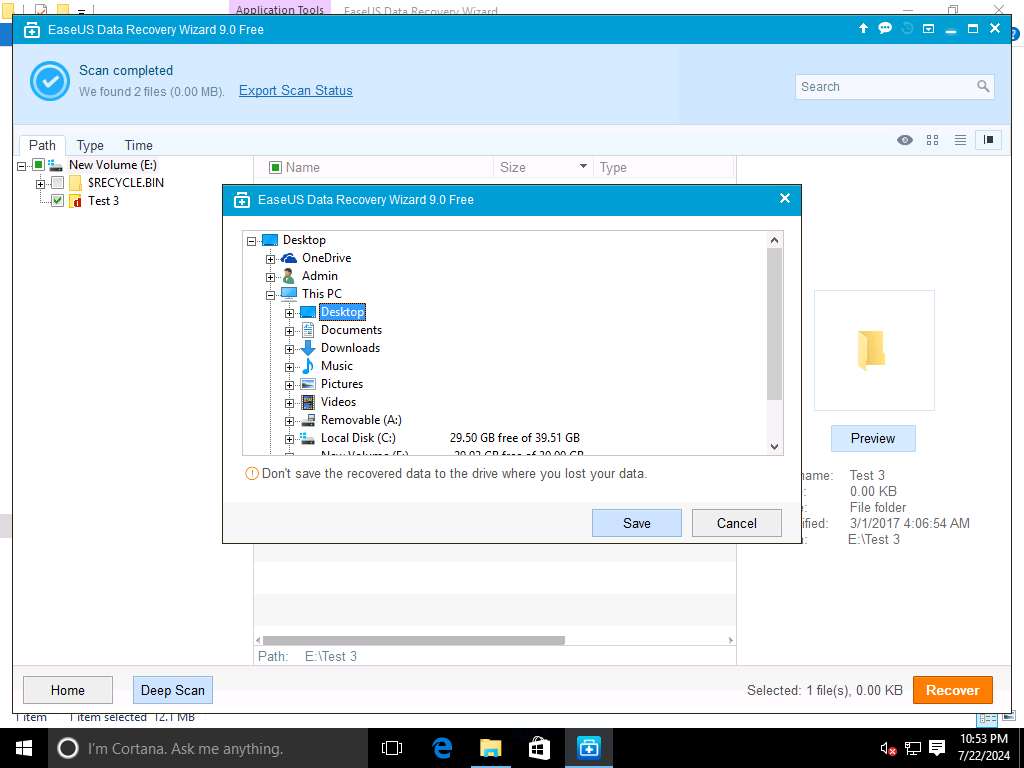The image size is (1024, 768).
Task: Expand the Downloads node
Action: pos(289,349)
